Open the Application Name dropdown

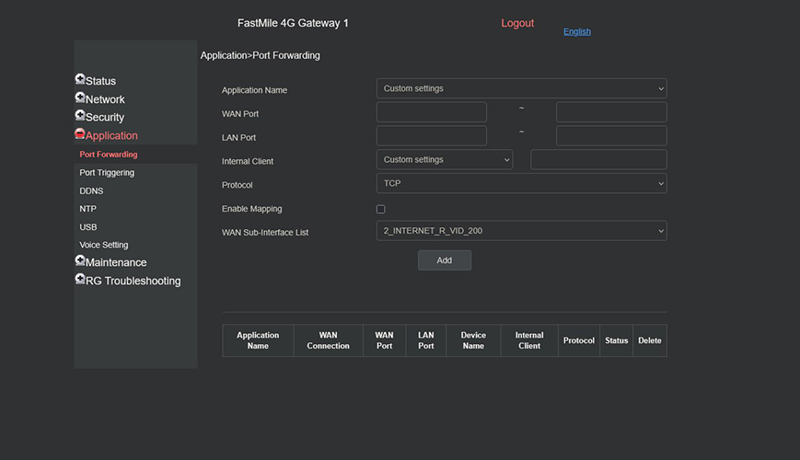click(521, 89)
